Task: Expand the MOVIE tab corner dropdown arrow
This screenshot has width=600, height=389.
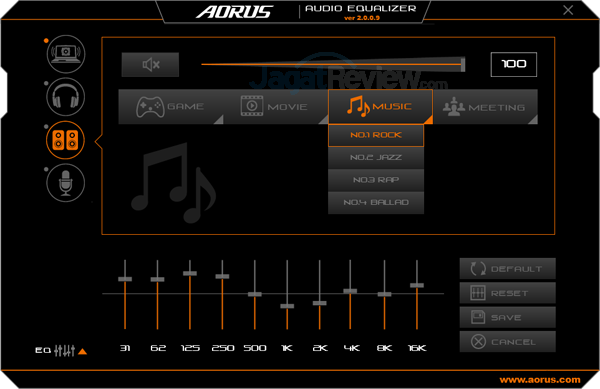Action: pos(324,120)
